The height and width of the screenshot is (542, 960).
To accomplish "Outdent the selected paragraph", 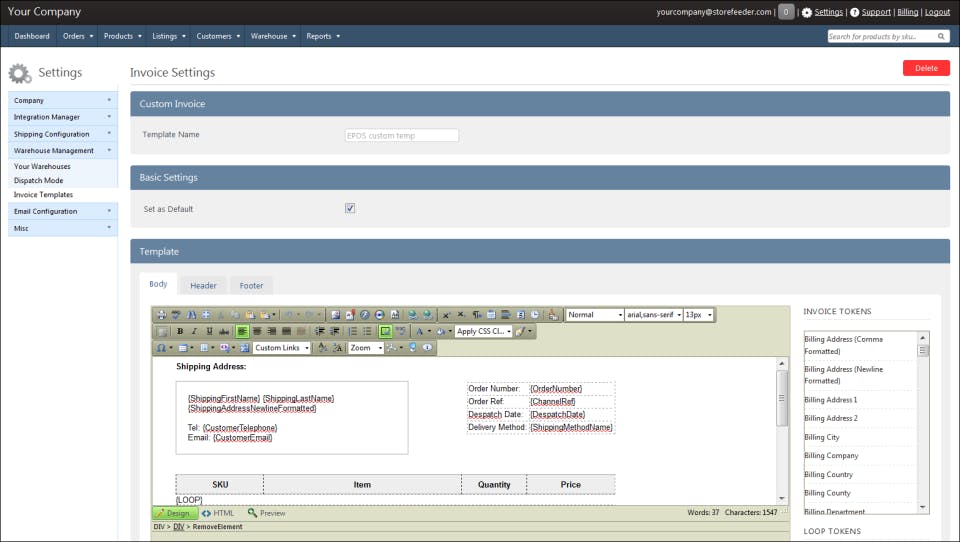I will tap(335, 331).
